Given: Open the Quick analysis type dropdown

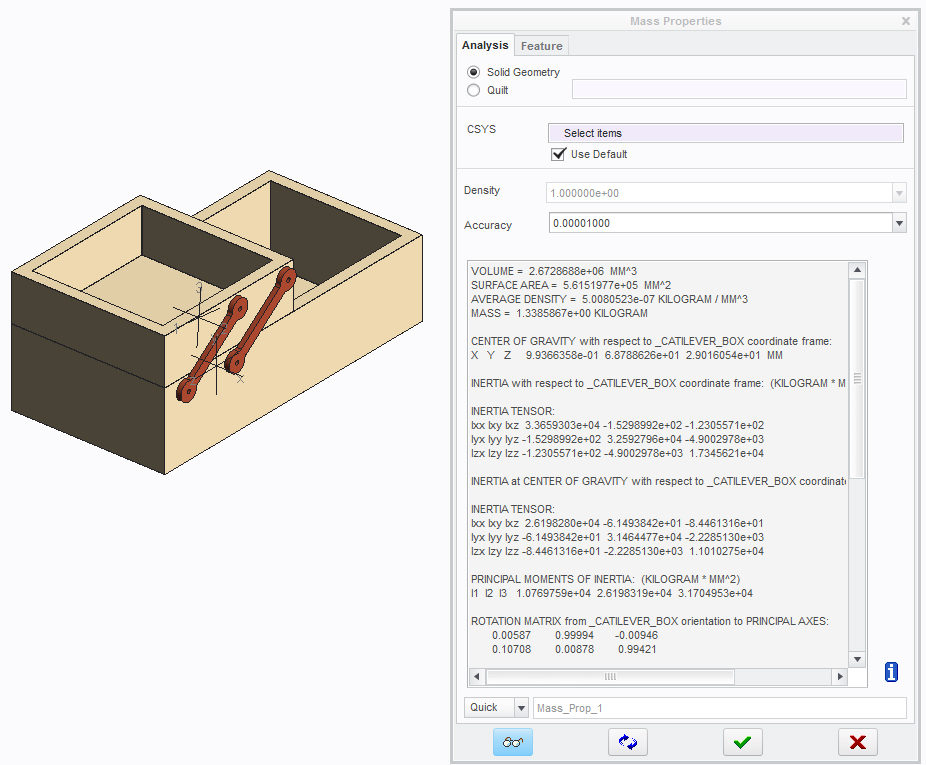Looking at the screenshot, I should 521,708.
